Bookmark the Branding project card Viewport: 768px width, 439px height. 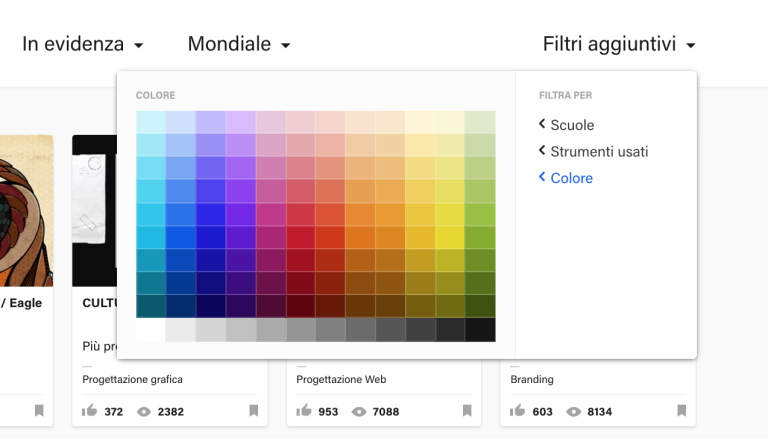click(x=682, y=410)
